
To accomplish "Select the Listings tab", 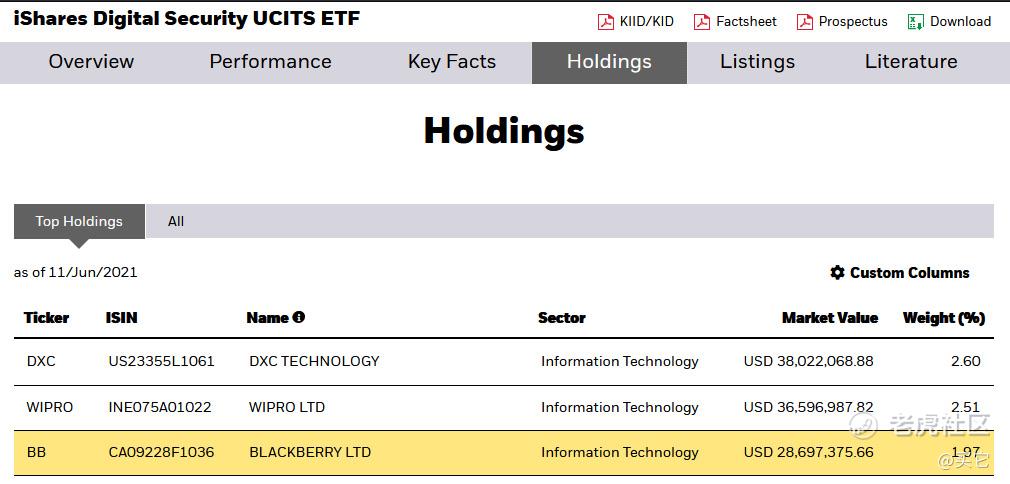I will [x=757, y=62].
